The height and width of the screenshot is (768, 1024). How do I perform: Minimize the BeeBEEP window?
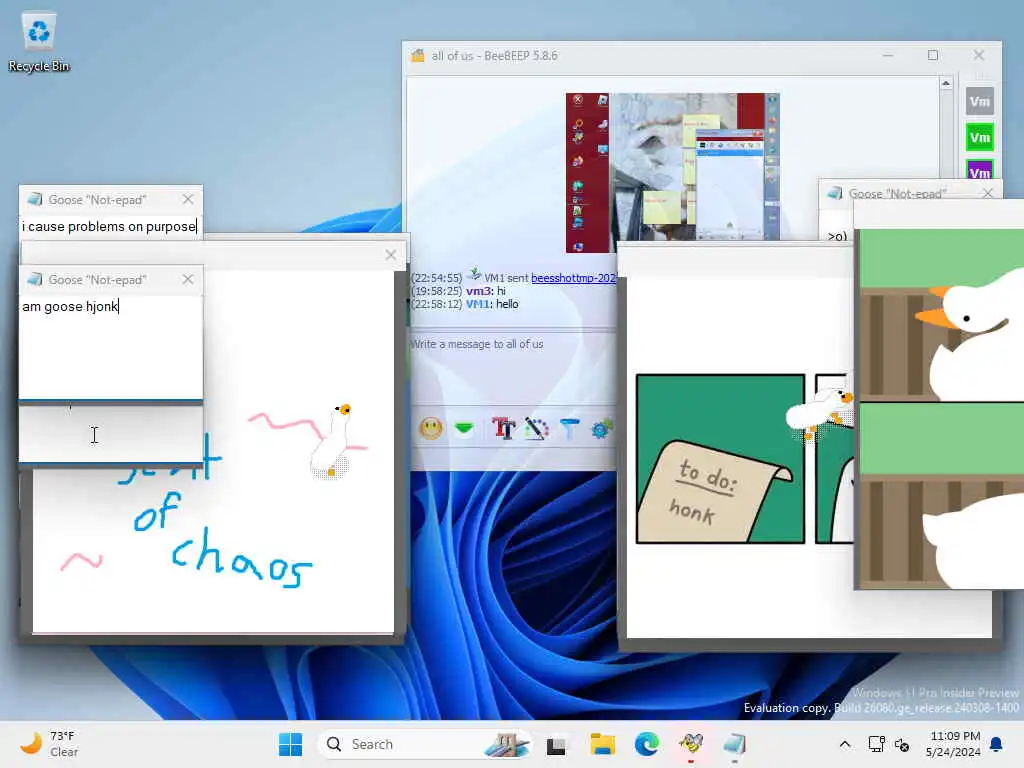tap(888, 56)
